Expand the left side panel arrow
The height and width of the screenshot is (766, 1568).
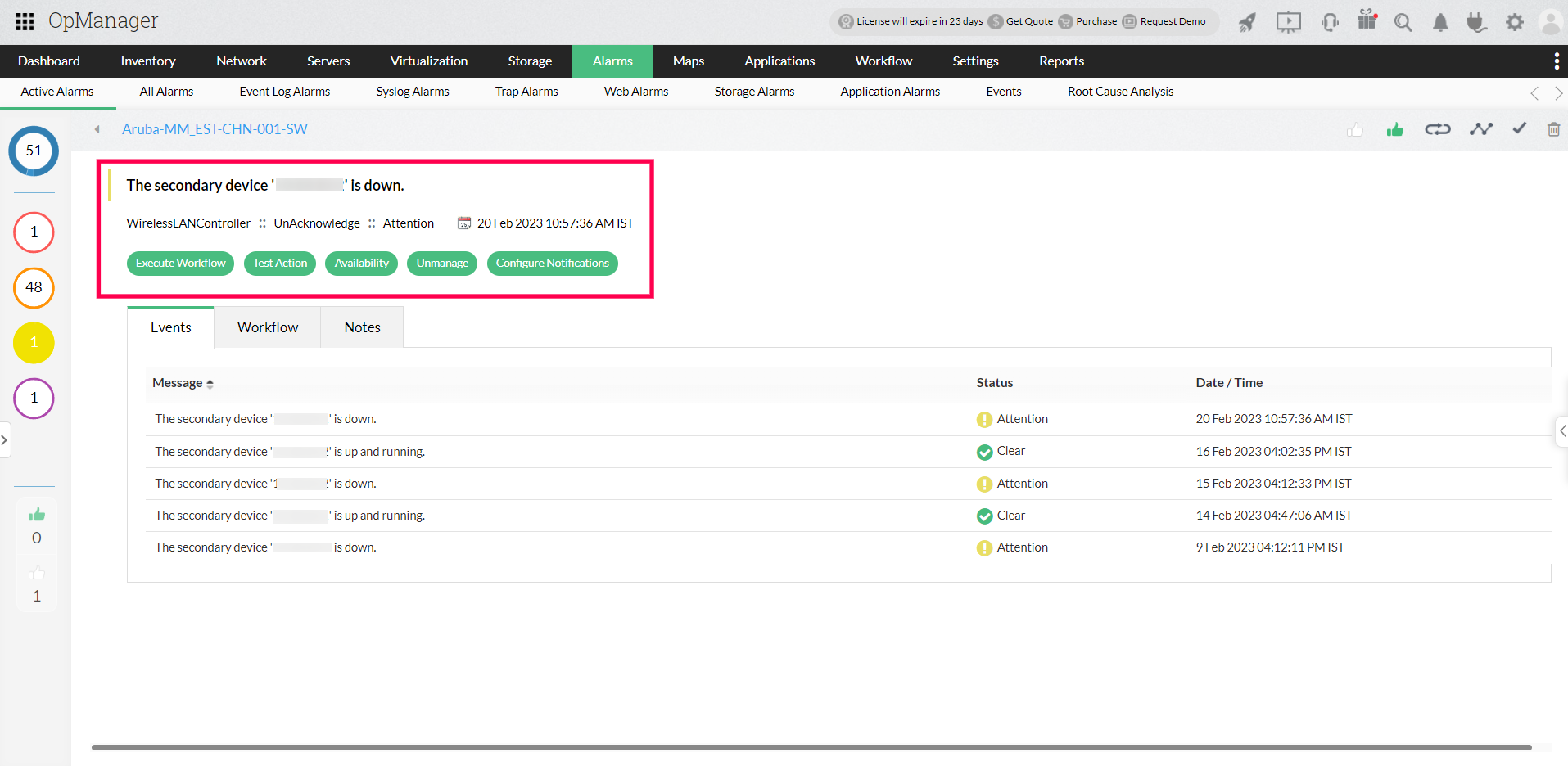pos(5,439)
